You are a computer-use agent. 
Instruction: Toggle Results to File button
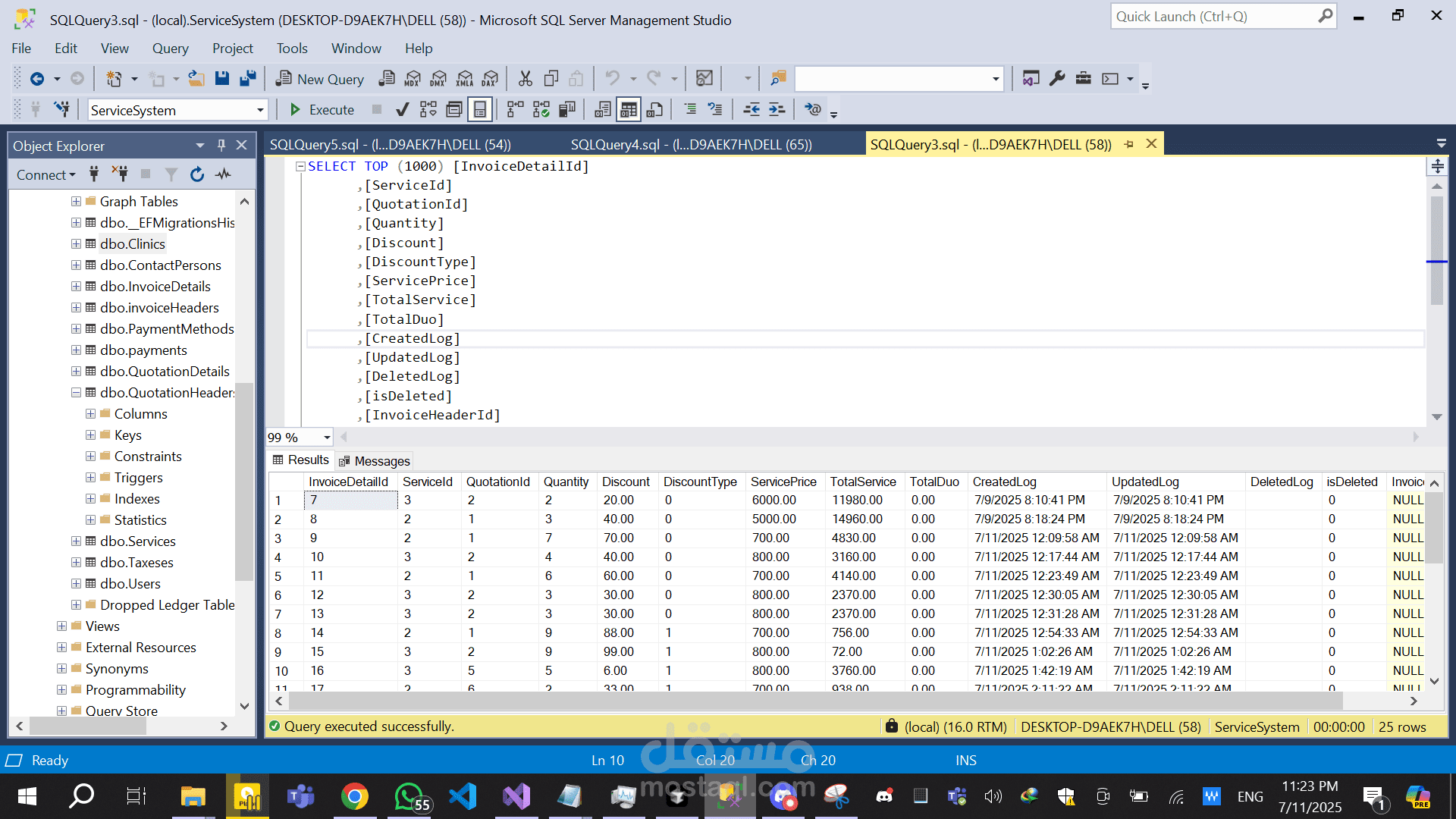click(654, 110)
